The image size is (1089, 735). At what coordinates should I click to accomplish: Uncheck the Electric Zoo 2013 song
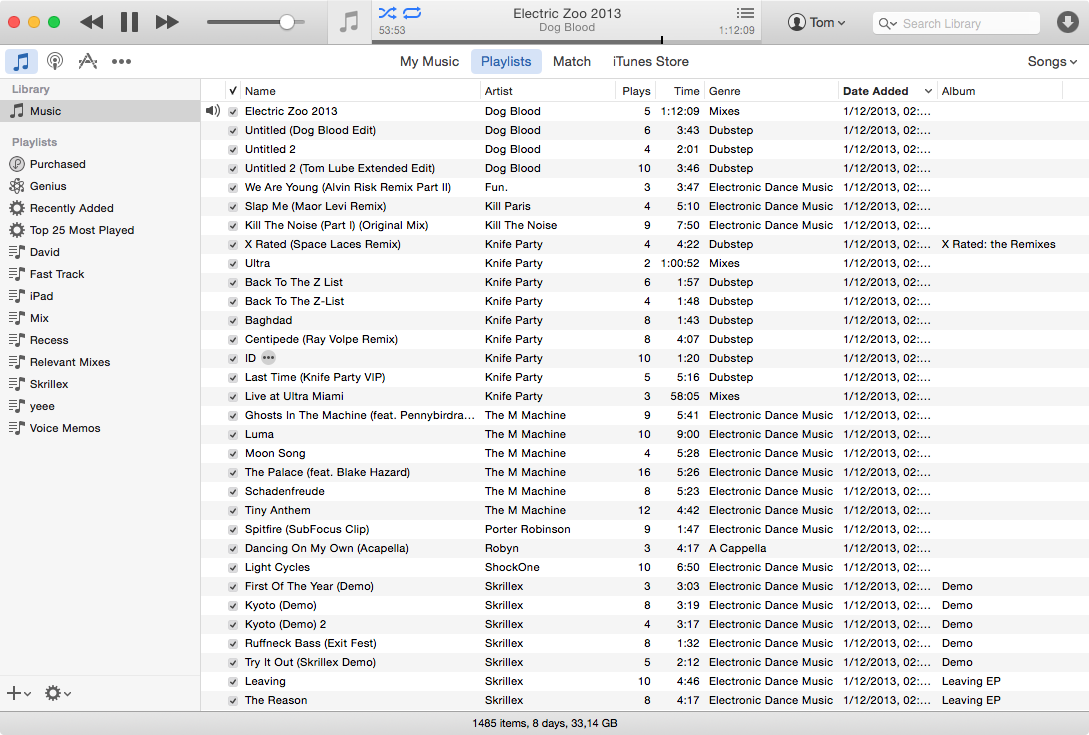click(233, 111)
